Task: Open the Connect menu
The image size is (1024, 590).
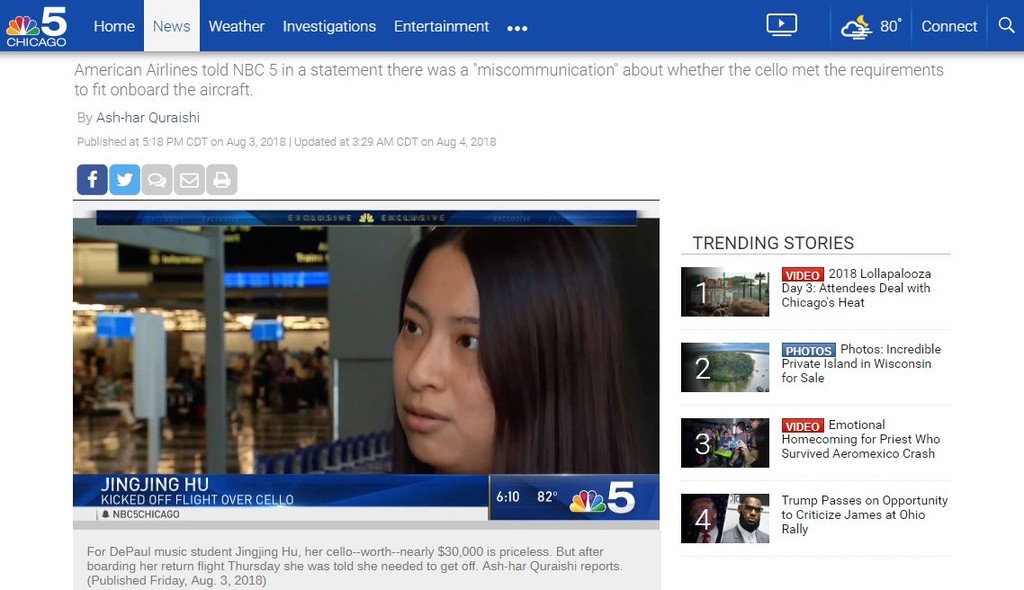Action: (948, 26)
